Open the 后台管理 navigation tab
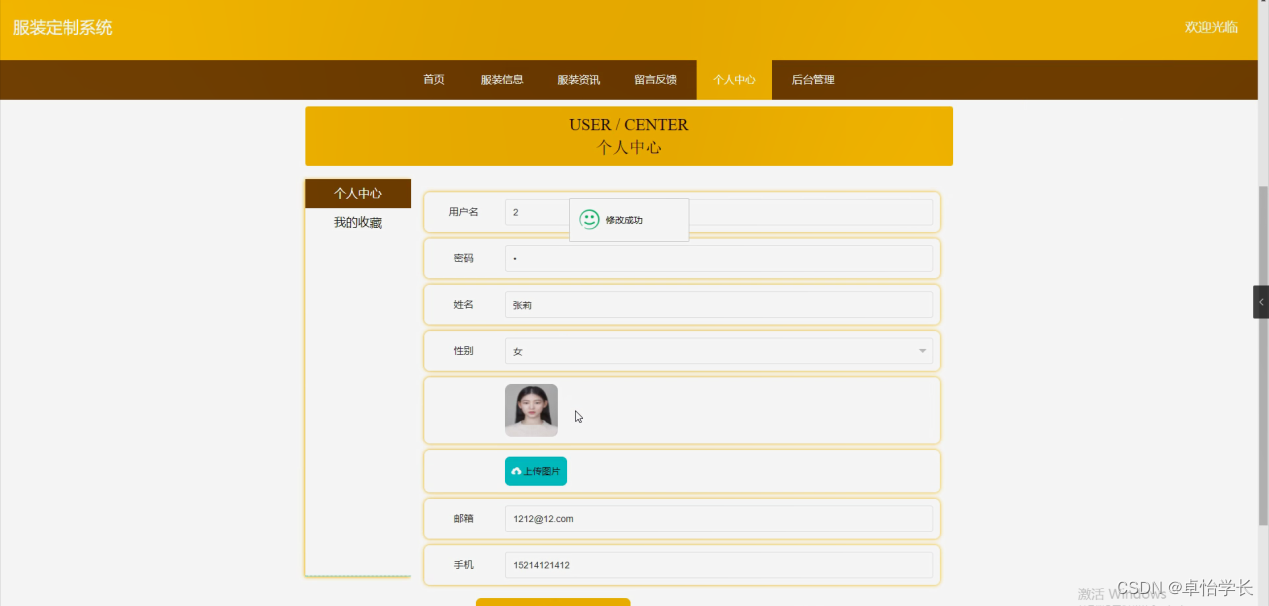The image size is (1269, 606). tap(813, 80)
